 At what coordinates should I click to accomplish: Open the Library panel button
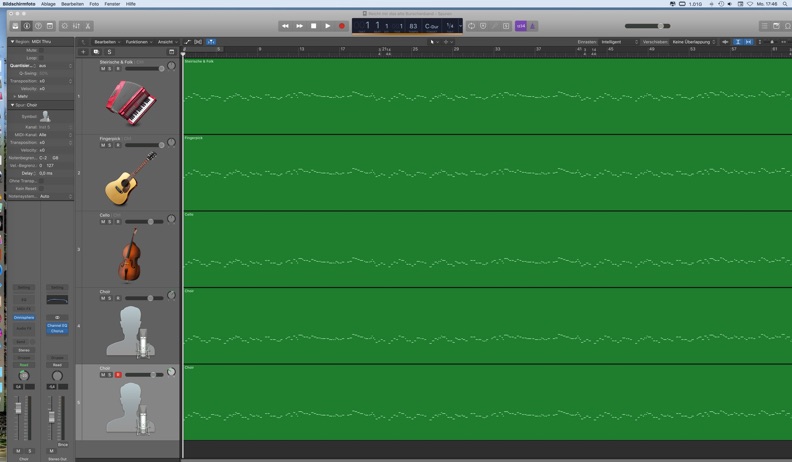pyautogui.click(x=16, y=26)
